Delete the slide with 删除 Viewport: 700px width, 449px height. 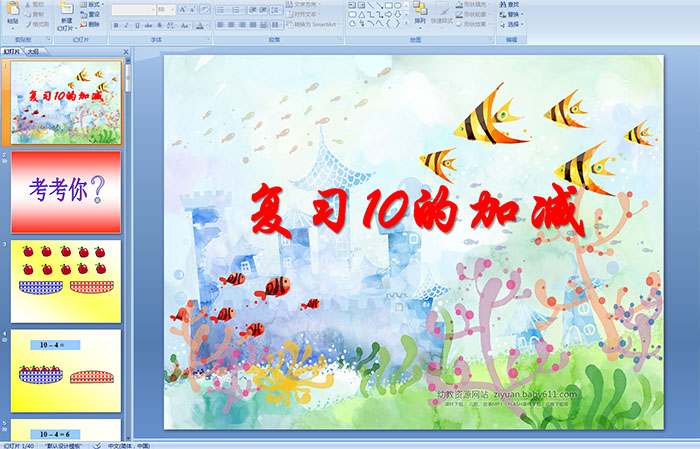point(91,24)
